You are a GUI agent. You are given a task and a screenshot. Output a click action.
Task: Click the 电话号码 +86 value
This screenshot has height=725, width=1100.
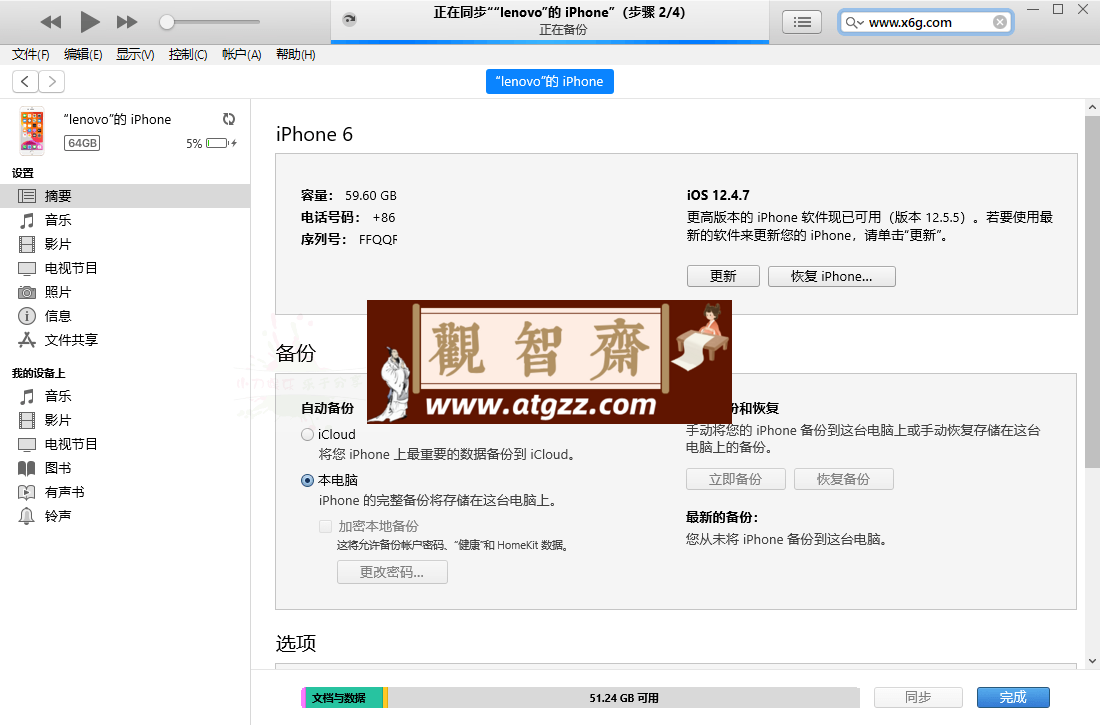(x=384, y=218)
